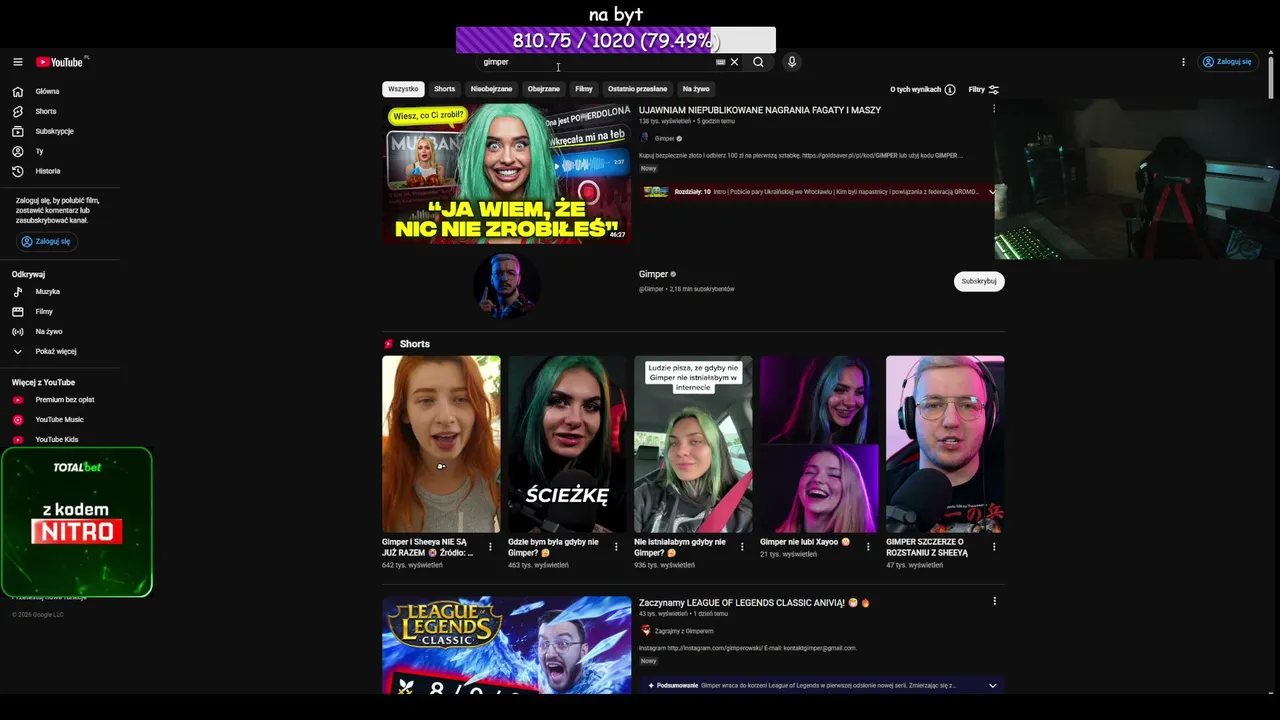Screen dimensions: 1280x720
Task: Select the Nieobejrzane filter chip
Action: [x=491, y=89]
